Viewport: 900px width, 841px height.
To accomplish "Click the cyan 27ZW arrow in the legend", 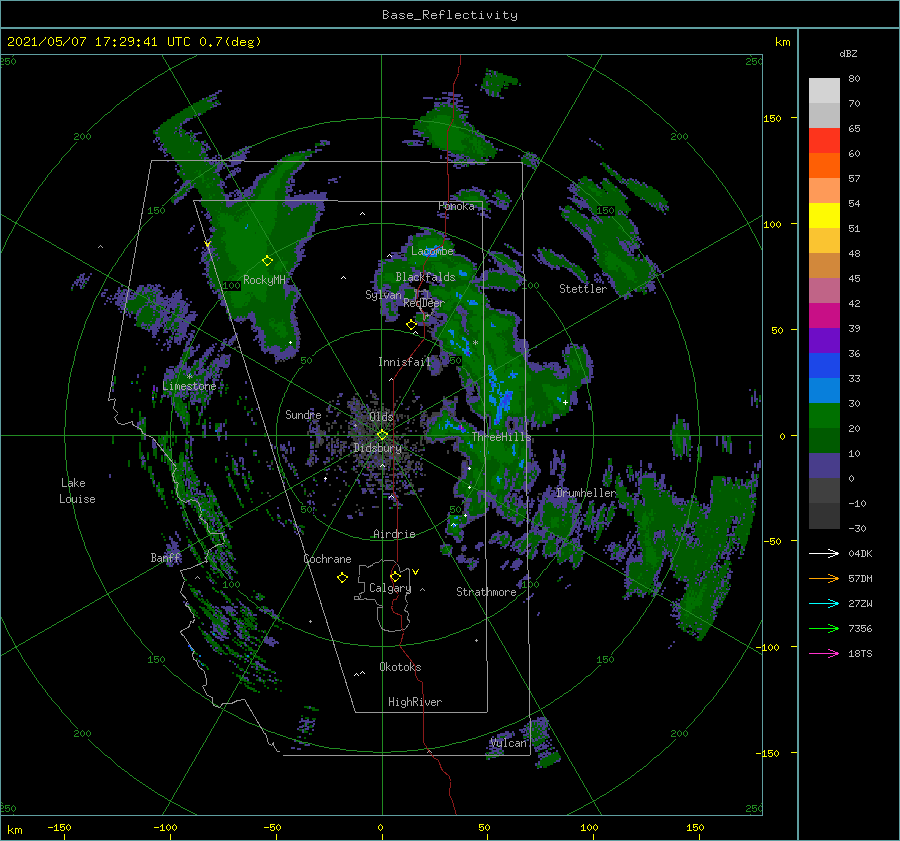I will 824,603.
